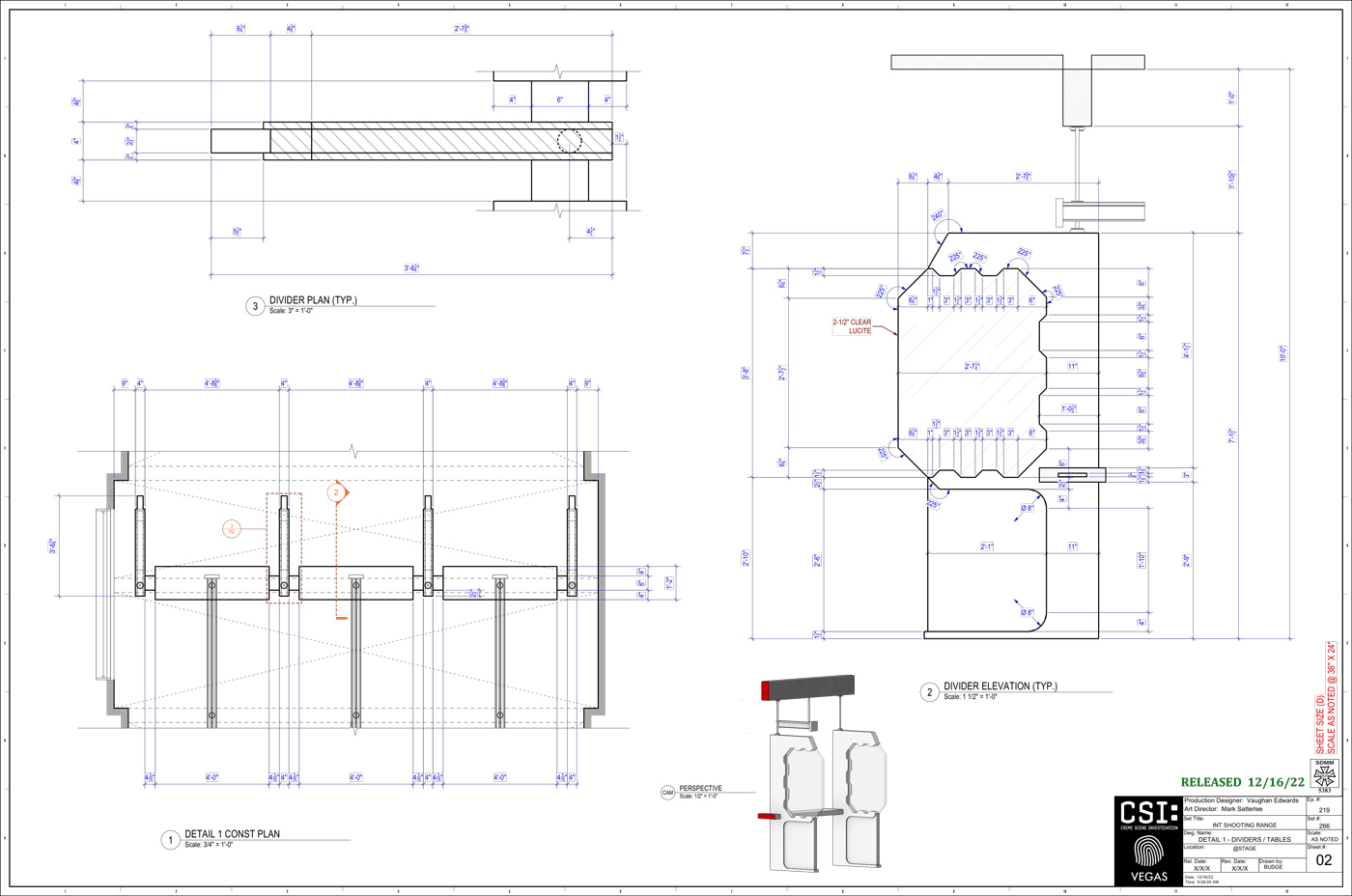Select the orange dashed detail boundary rectangle
This screenshot has height=896, width=1352.
pyautogui.click(x=284, y=547)
